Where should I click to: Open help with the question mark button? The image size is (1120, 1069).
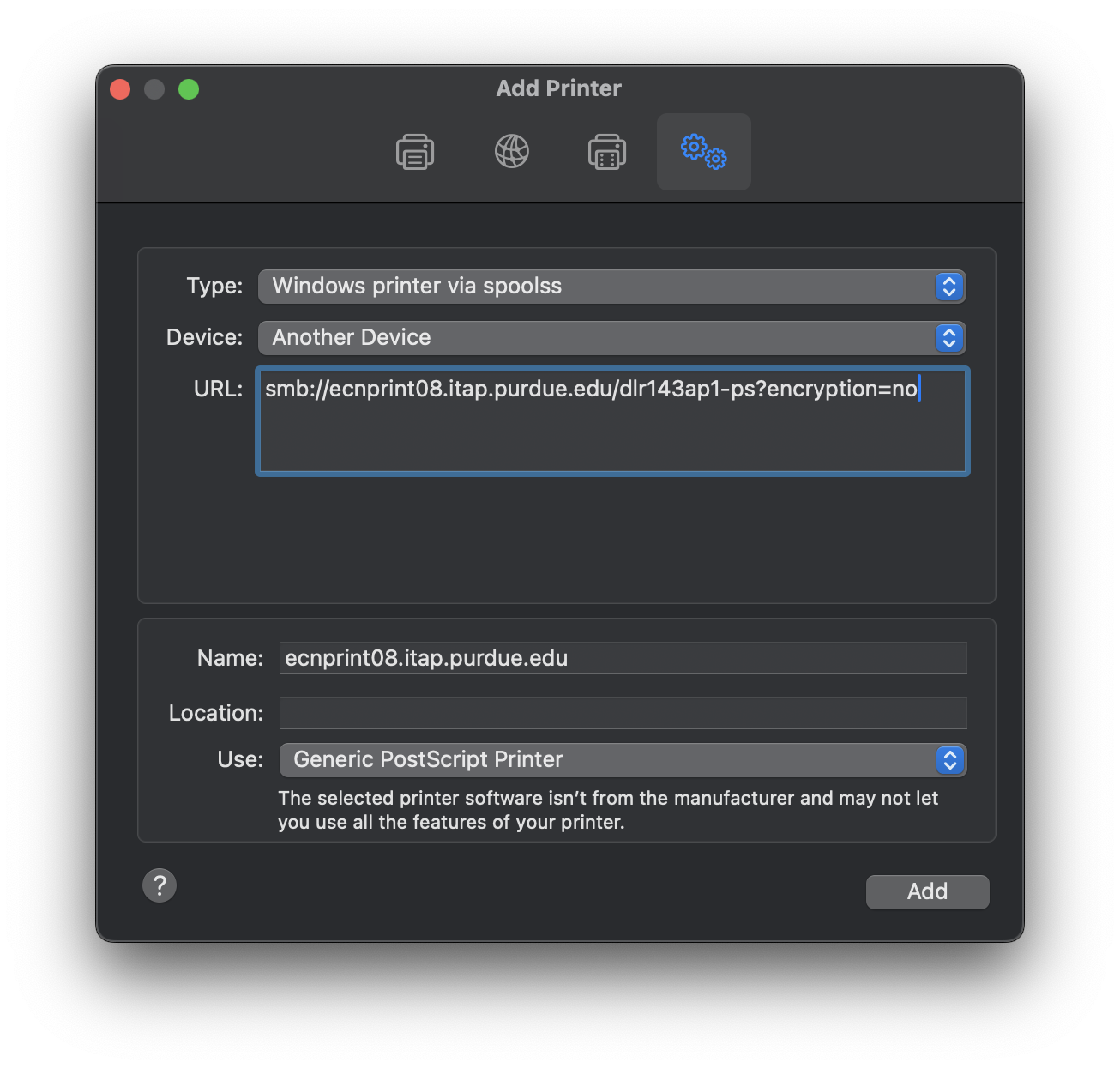160,885
